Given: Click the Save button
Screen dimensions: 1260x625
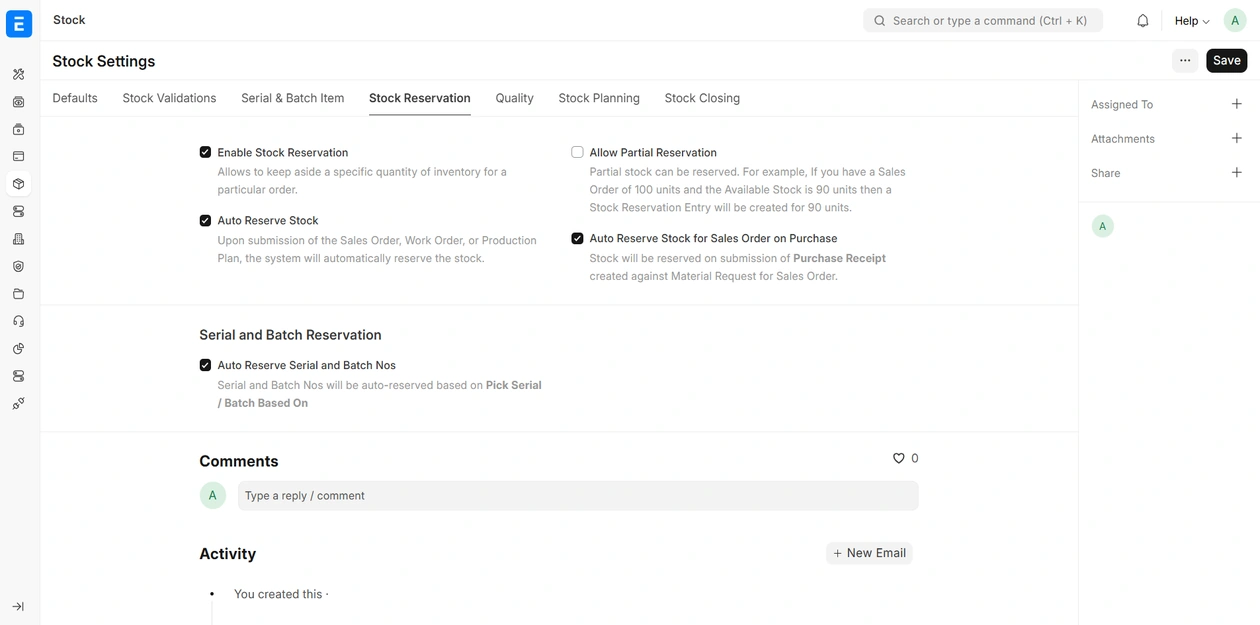Looking at the screenshot, I should coord(1226,61).
